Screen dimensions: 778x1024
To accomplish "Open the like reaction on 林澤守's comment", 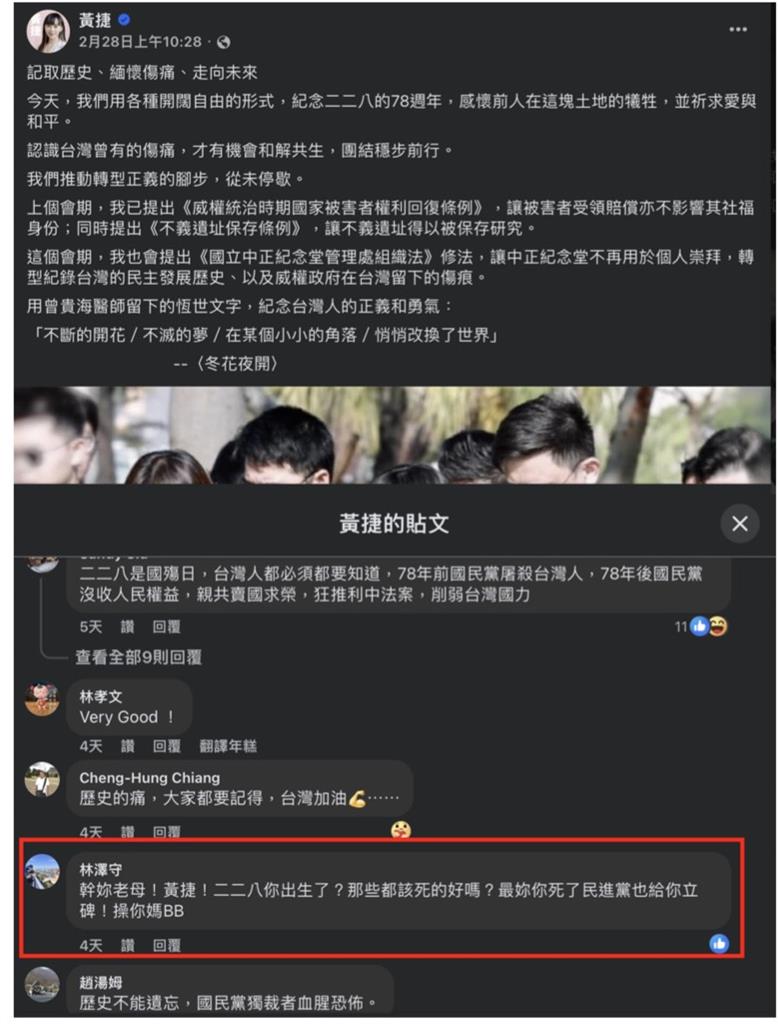I will 719,943.
